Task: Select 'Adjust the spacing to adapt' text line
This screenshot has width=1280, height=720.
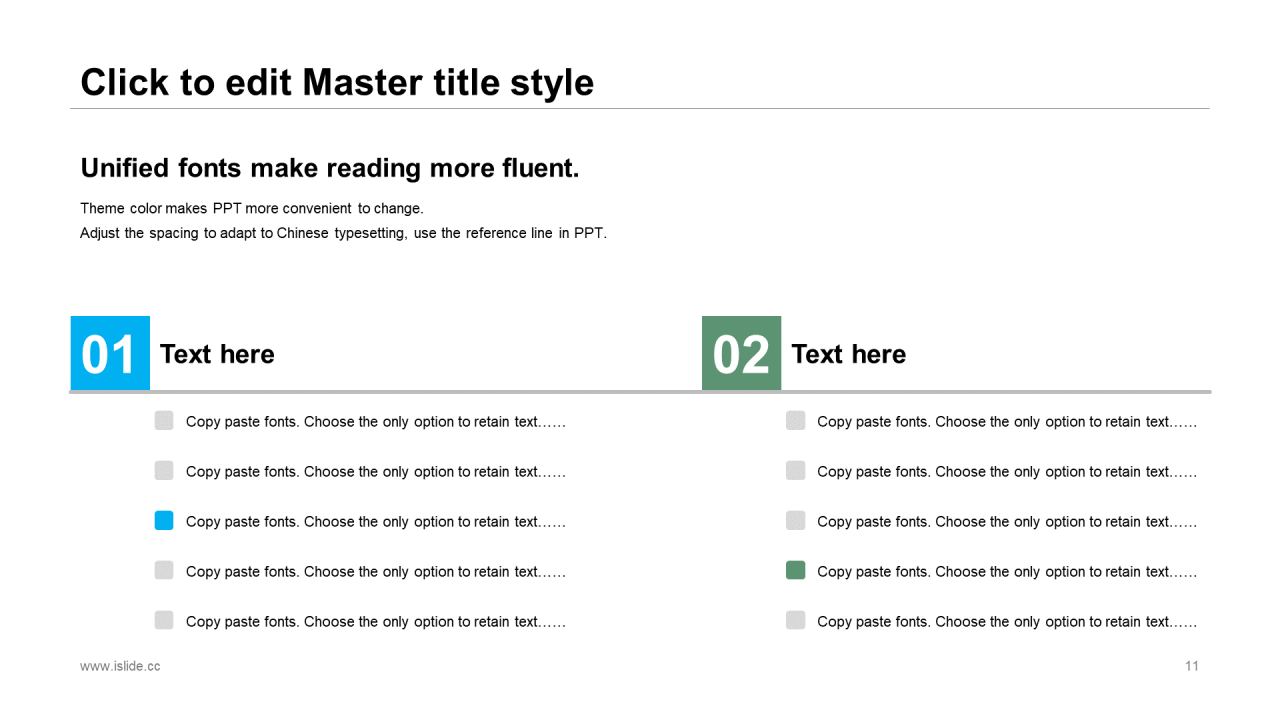Action: [343, 233]
